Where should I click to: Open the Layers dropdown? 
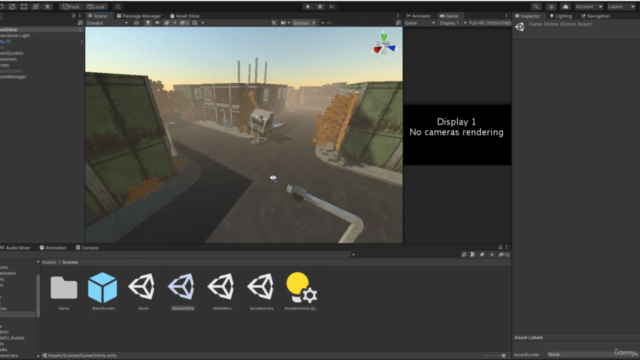pyautogui.click(x=621, y=7)
